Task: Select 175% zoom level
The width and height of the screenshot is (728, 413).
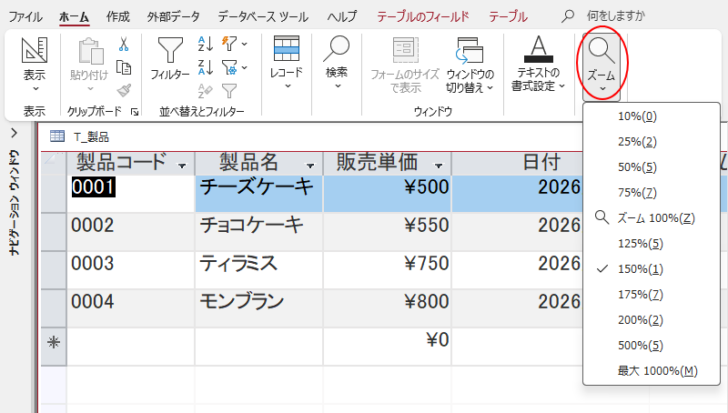Action: [x=651, y=295]
